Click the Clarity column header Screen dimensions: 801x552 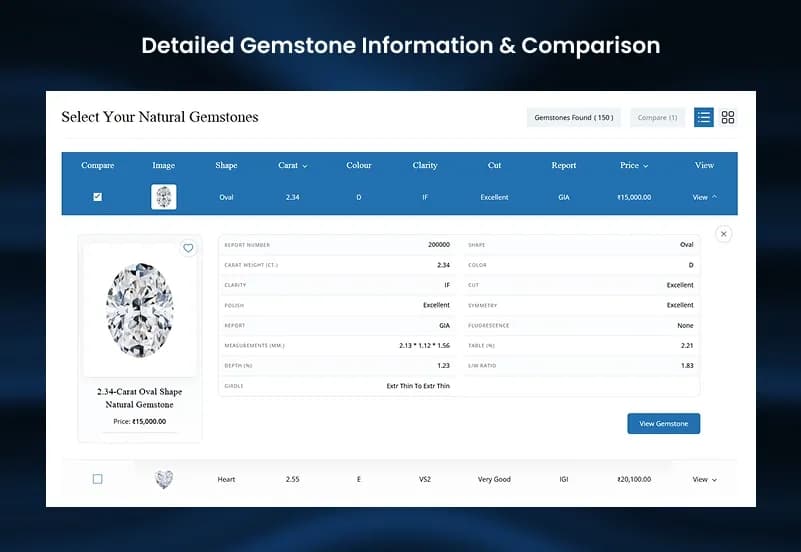click(425, 165)
